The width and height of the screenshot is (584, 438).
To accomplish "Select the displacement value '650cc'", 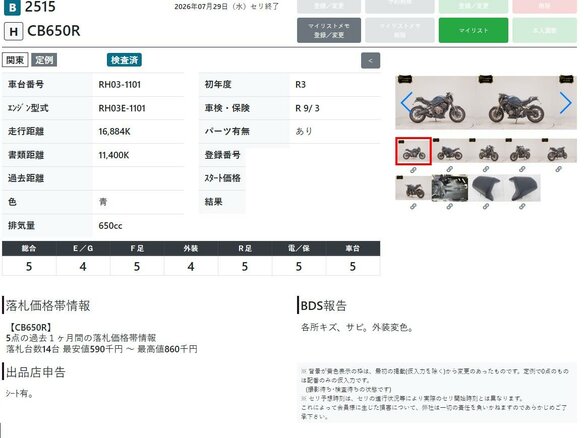I will click(110, 226).
